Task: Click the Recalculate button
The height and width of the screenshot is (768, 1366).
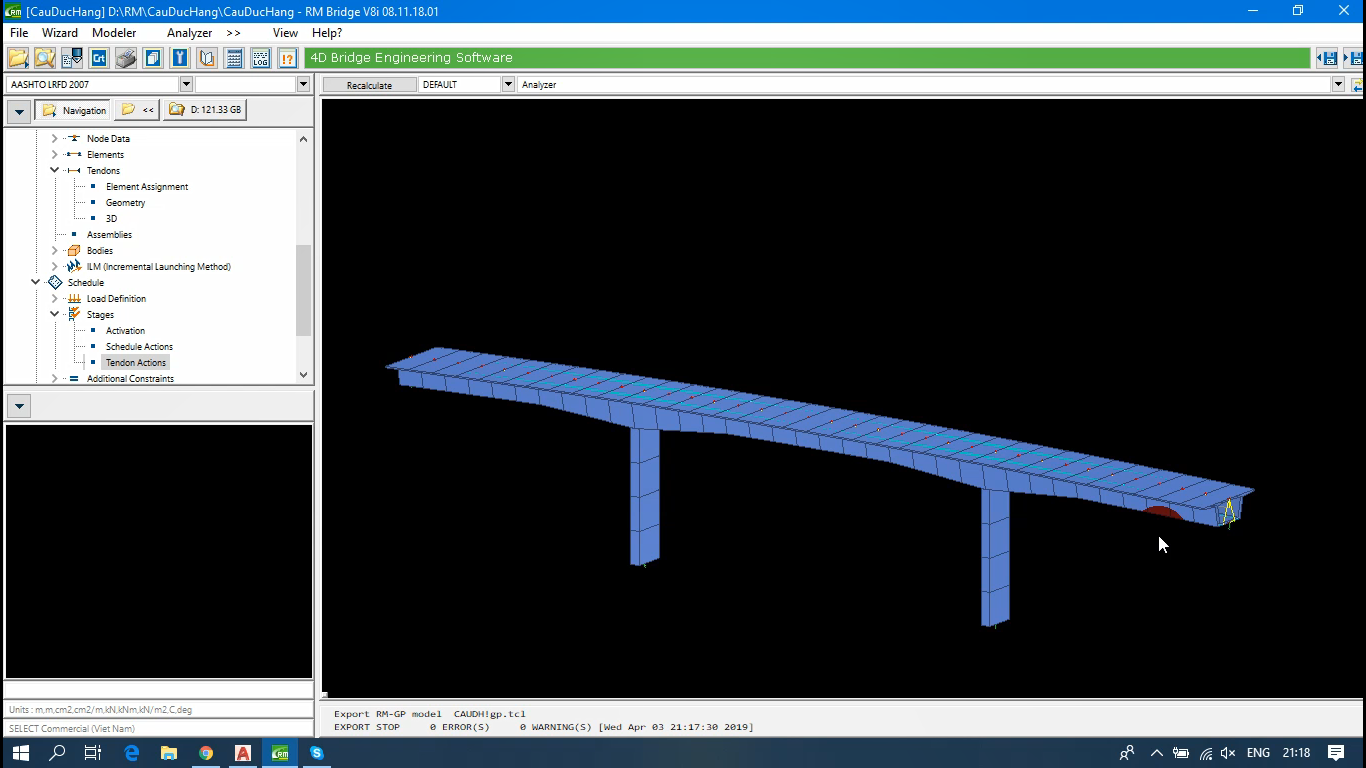Action: pyautogui.click(x=369, y=85)
